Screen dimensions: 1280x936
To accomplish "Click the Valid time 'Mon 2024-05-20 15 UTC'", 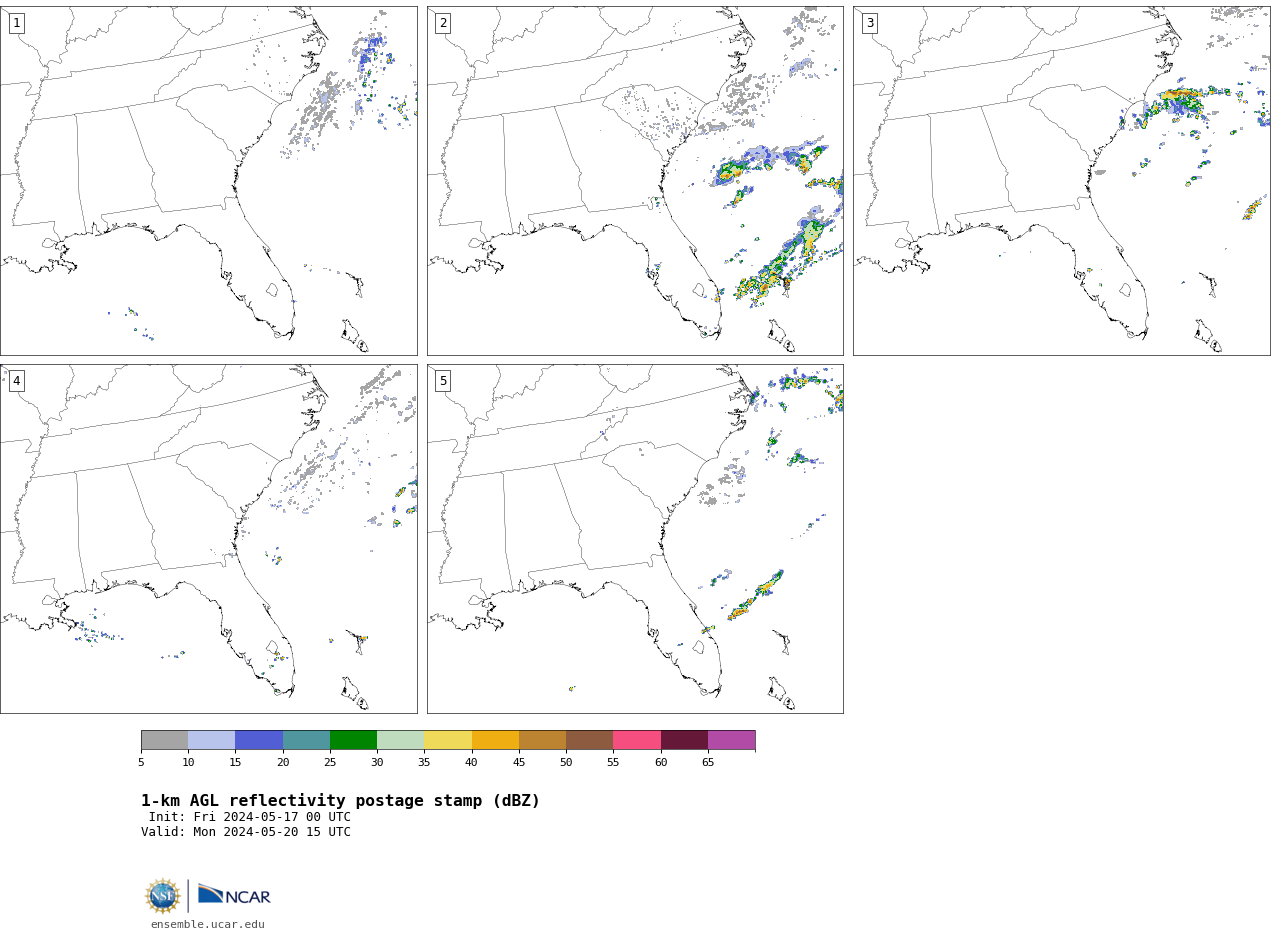I will click(x=272, y=832).
